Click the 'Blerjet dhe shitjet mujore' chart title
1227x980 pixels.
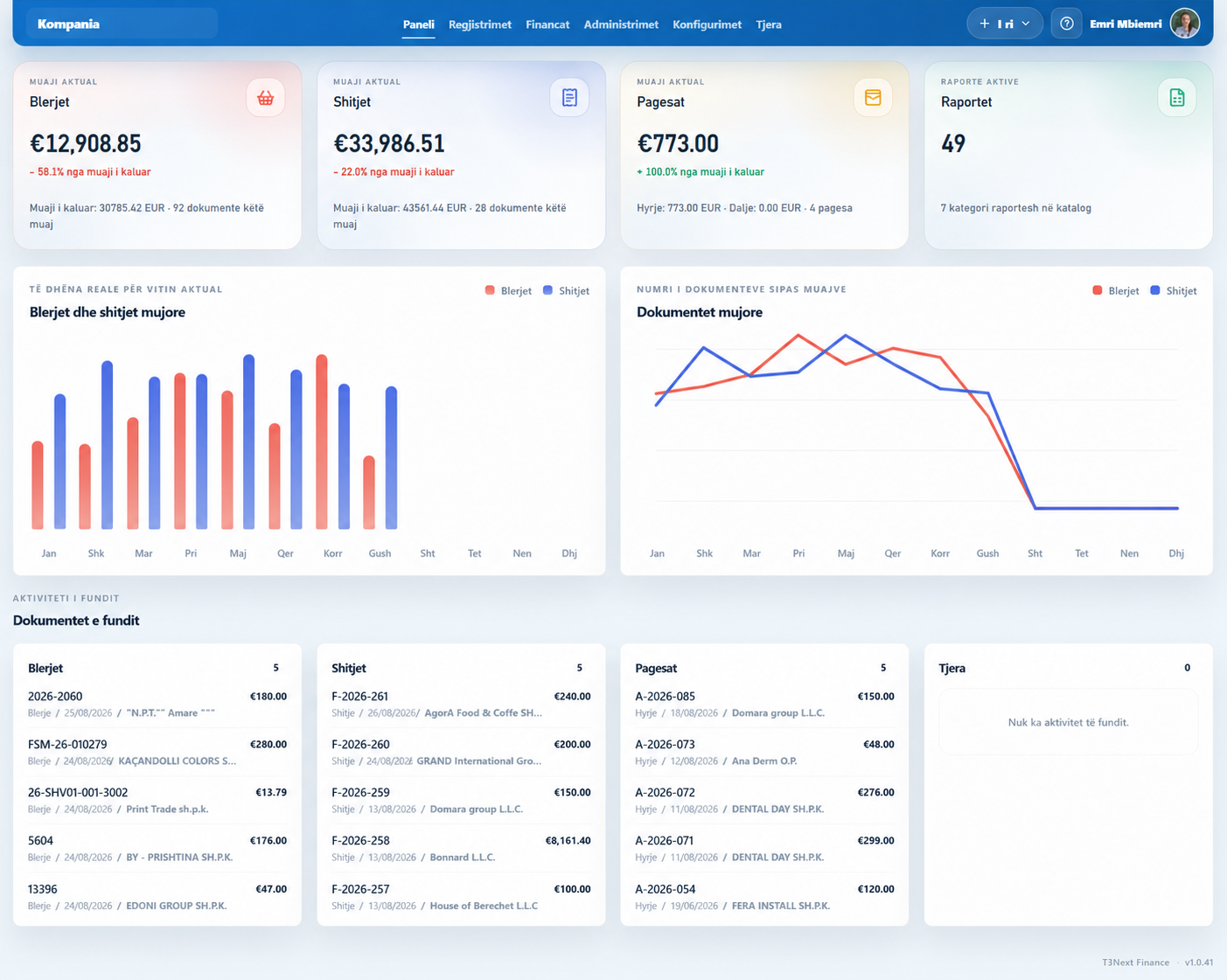click(x=108, y=312)
